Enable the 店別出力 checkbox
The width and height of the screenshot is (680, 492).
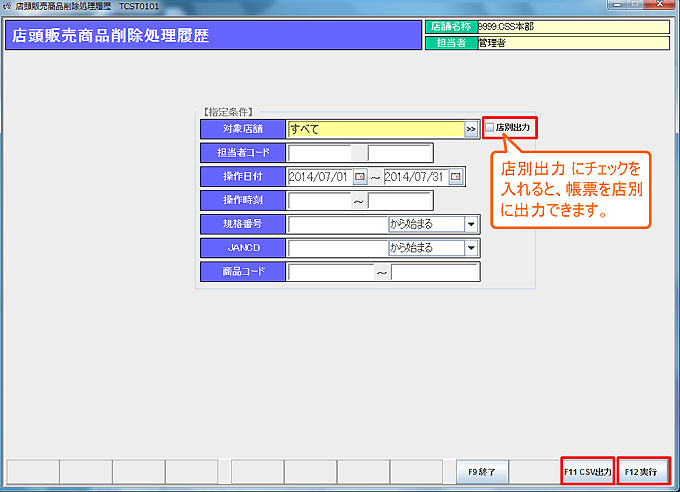(490, 127)
